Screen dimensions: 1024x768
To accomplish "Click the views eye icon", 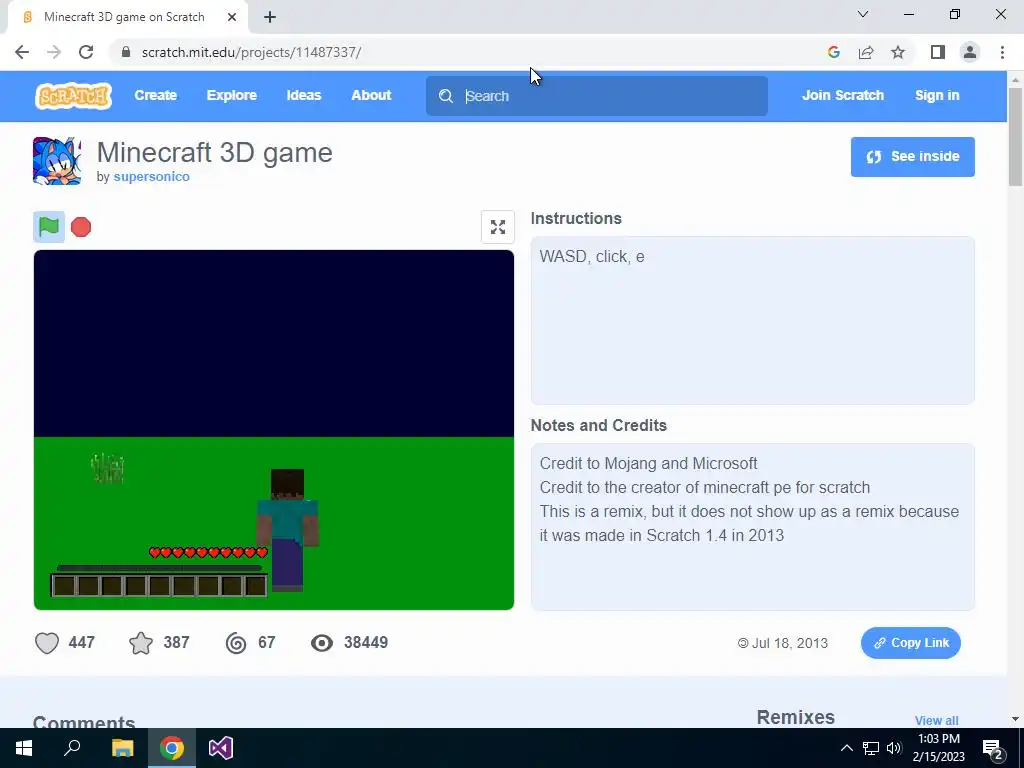I will [321, 643].
